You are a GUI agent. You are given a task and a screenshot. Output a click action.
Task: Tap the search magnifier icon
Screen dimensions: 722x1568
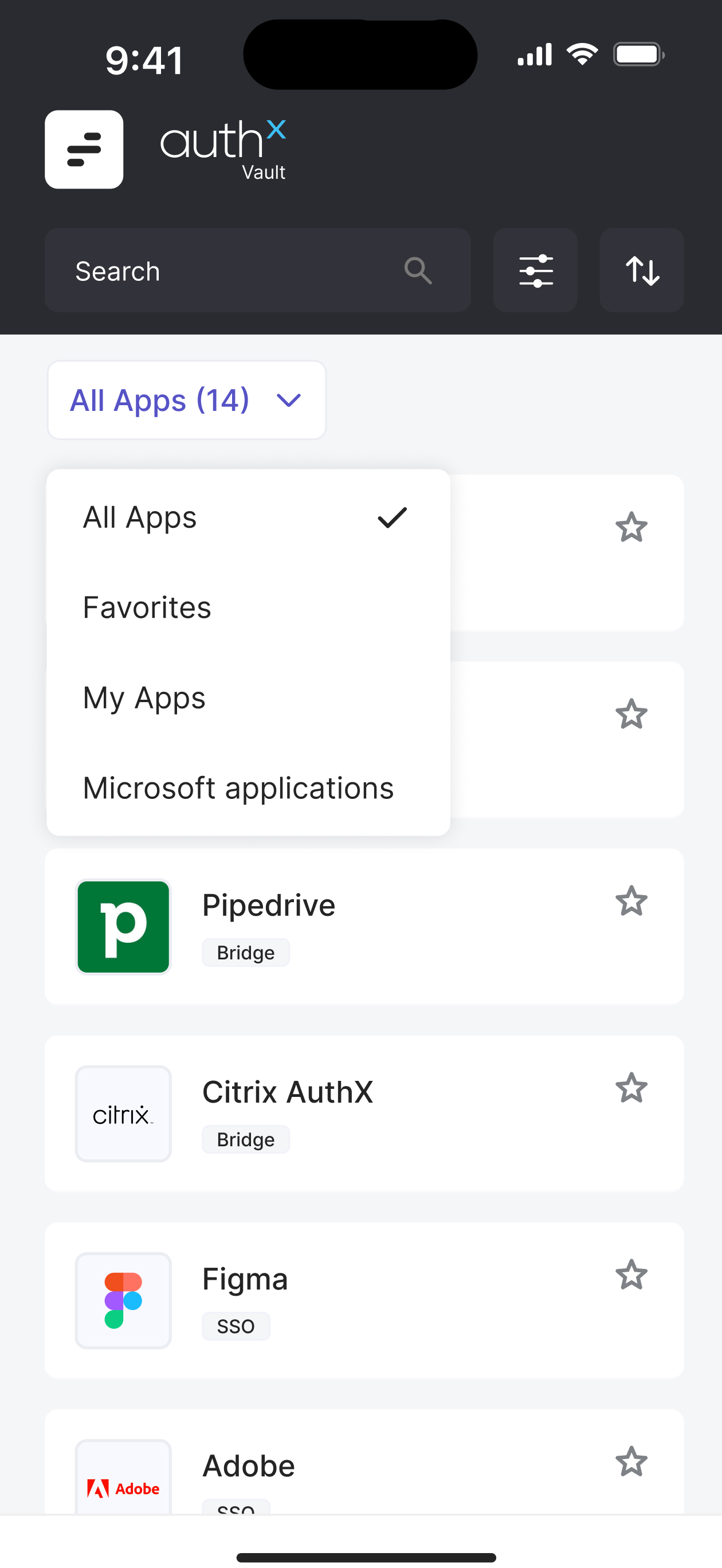pos(418,271)
